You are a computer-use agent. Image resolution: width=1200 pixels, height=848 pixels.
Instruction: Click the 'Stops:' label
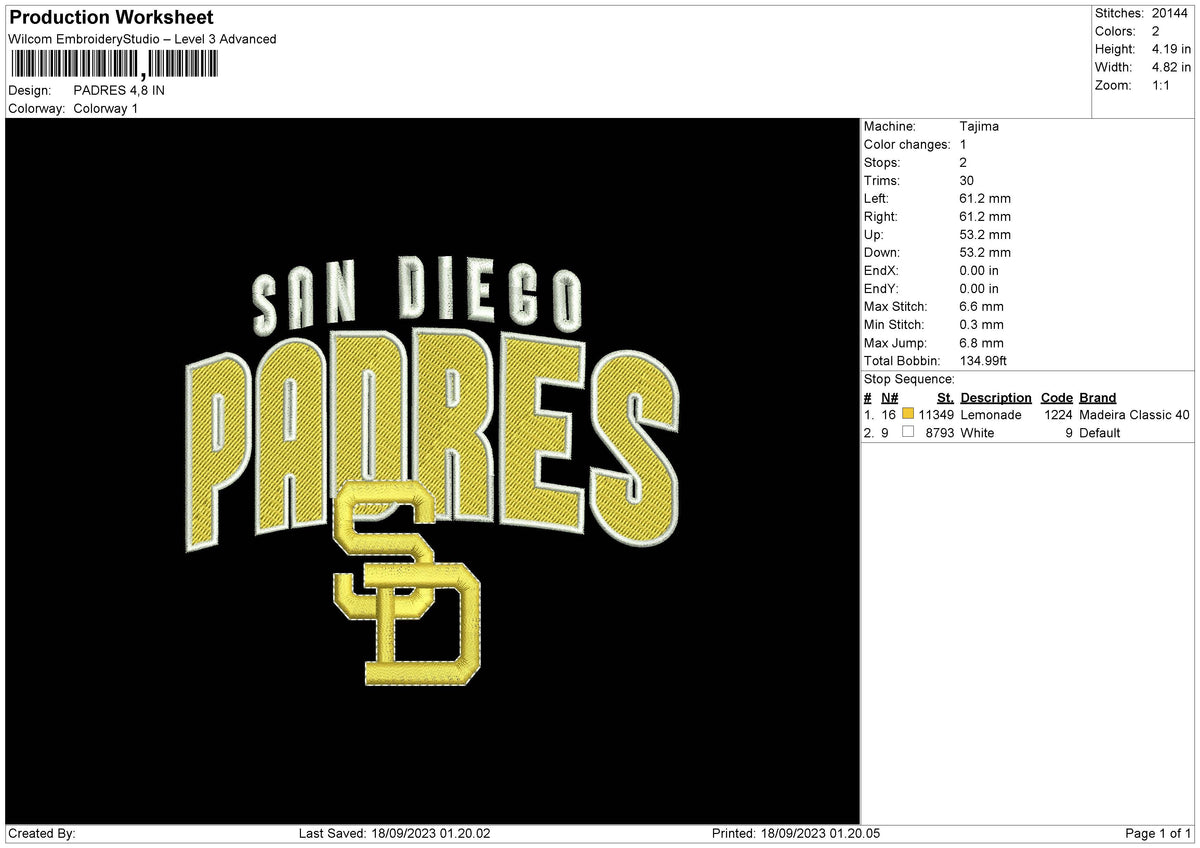(x=882, y=162)
